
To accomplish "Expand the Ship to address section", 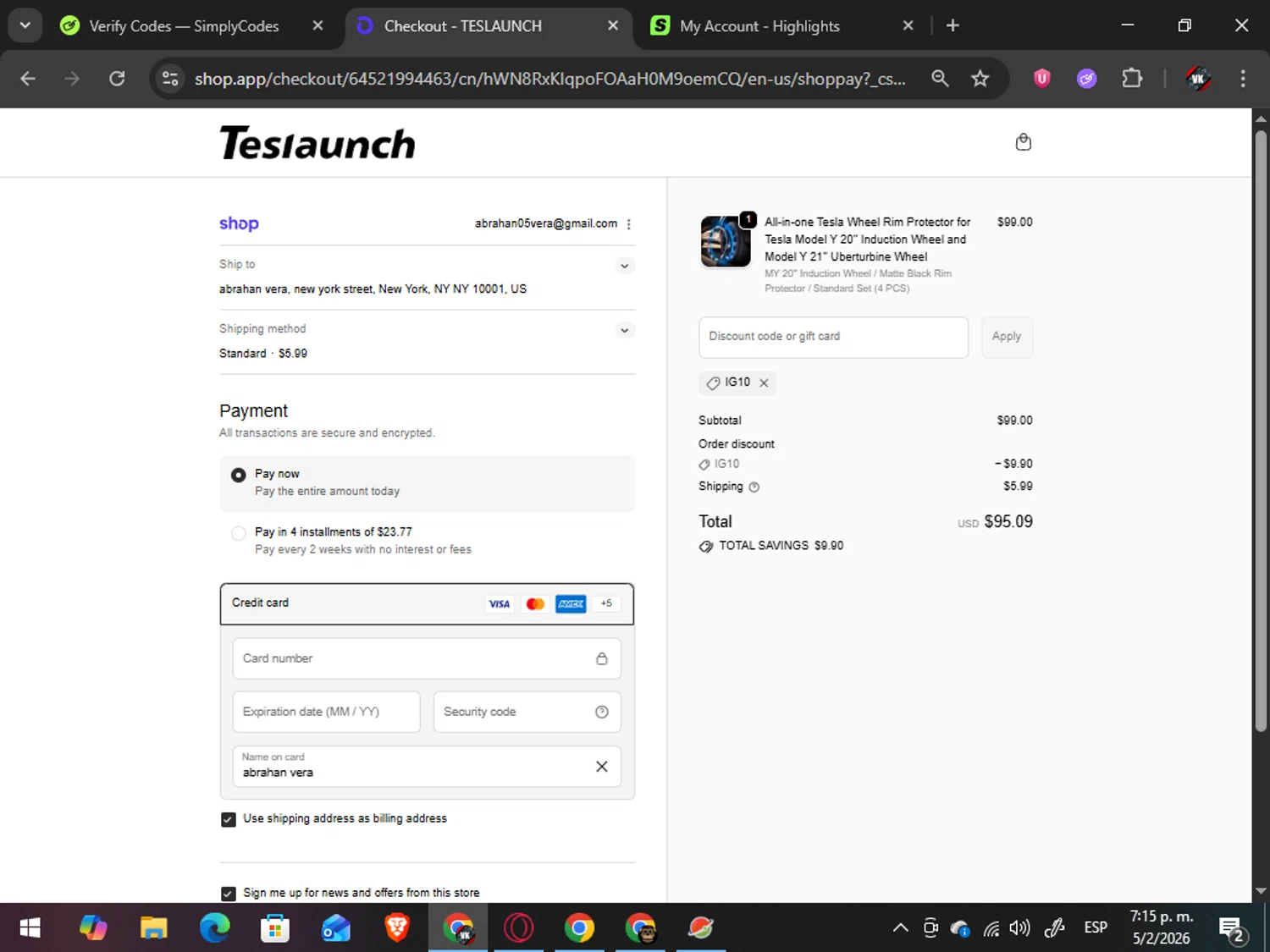I will (624, 266).
